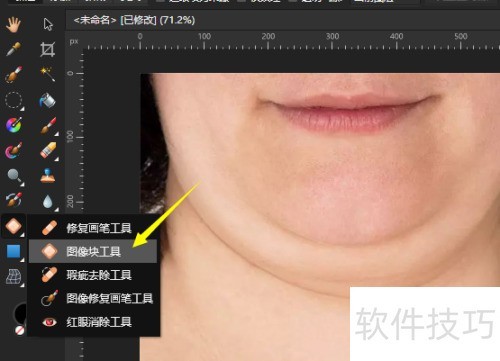Click the no-color red circle icon
This screenshot has width=500, height=361.
20,330
